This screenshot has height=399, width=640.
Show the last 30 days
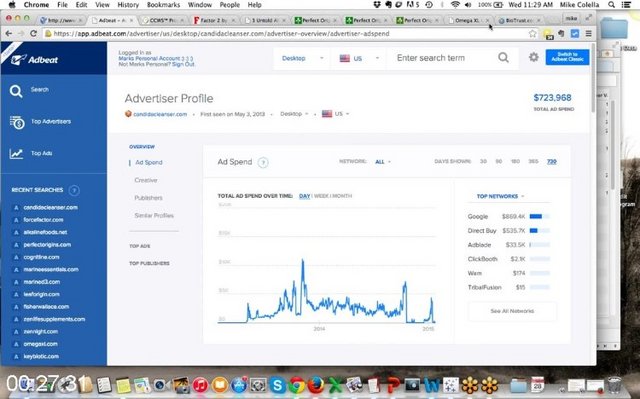tap(483, 162)
